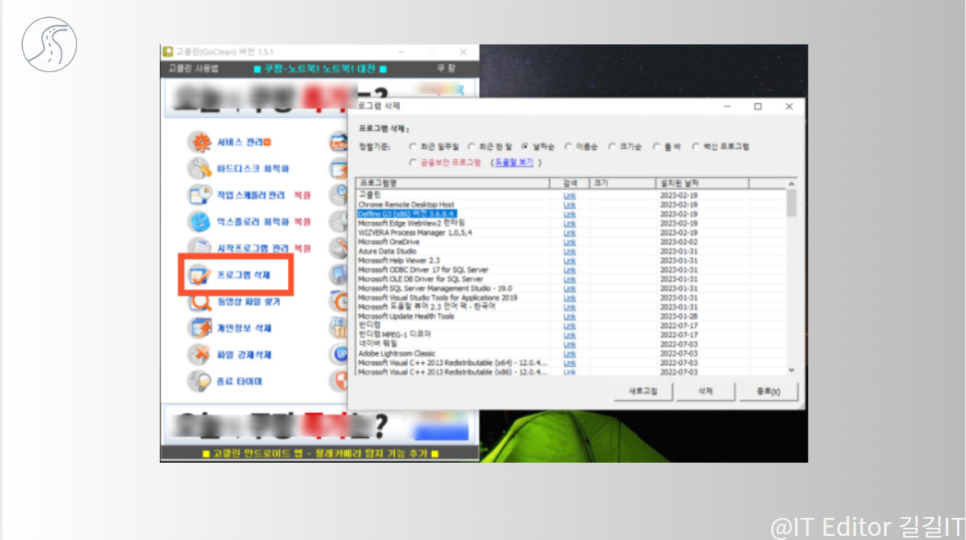The height and width of the screenshot is (540, 966).
Task: Select Visual Studio Tools for Applications row
Action: (571, 297)
